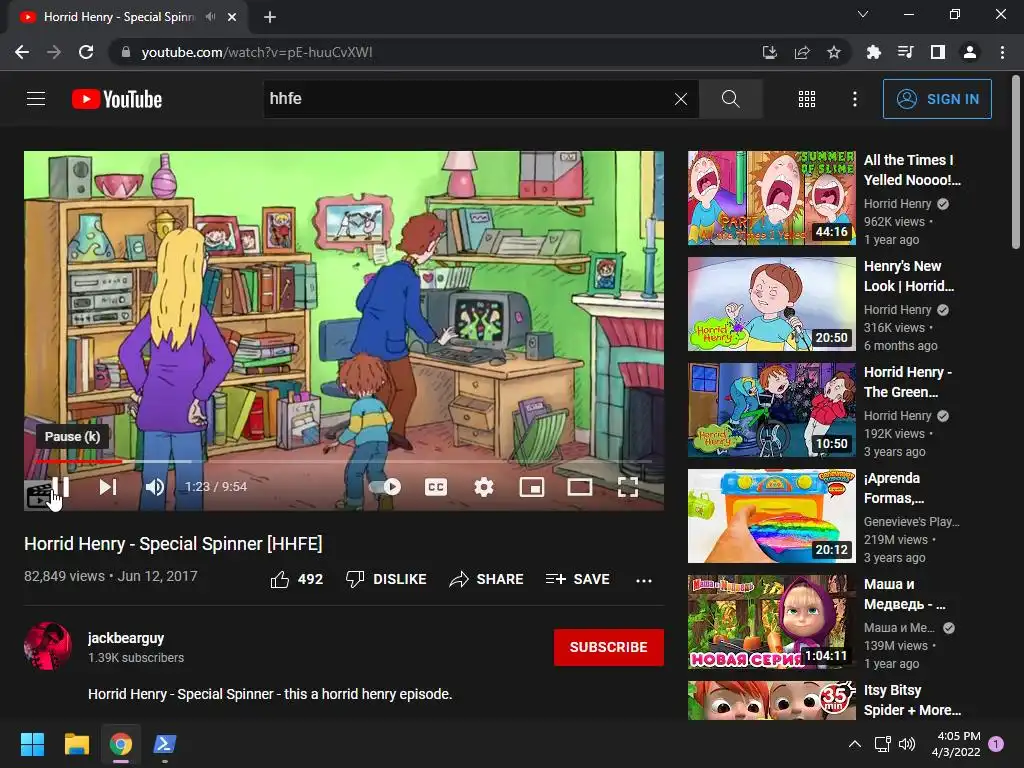The height and width of the screenshot is (768, 1024).
Task: Toggle closed captions CC button
Action: click(x=436, y=487)
